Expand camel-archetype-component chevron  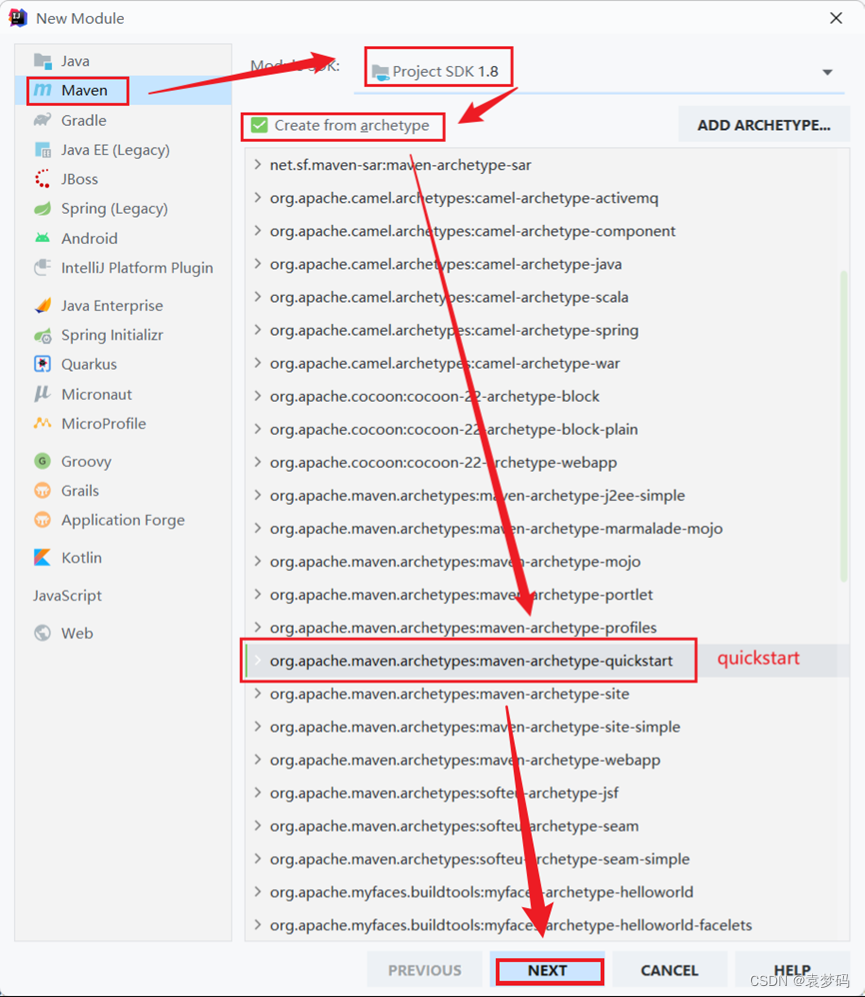coord(258,231)
